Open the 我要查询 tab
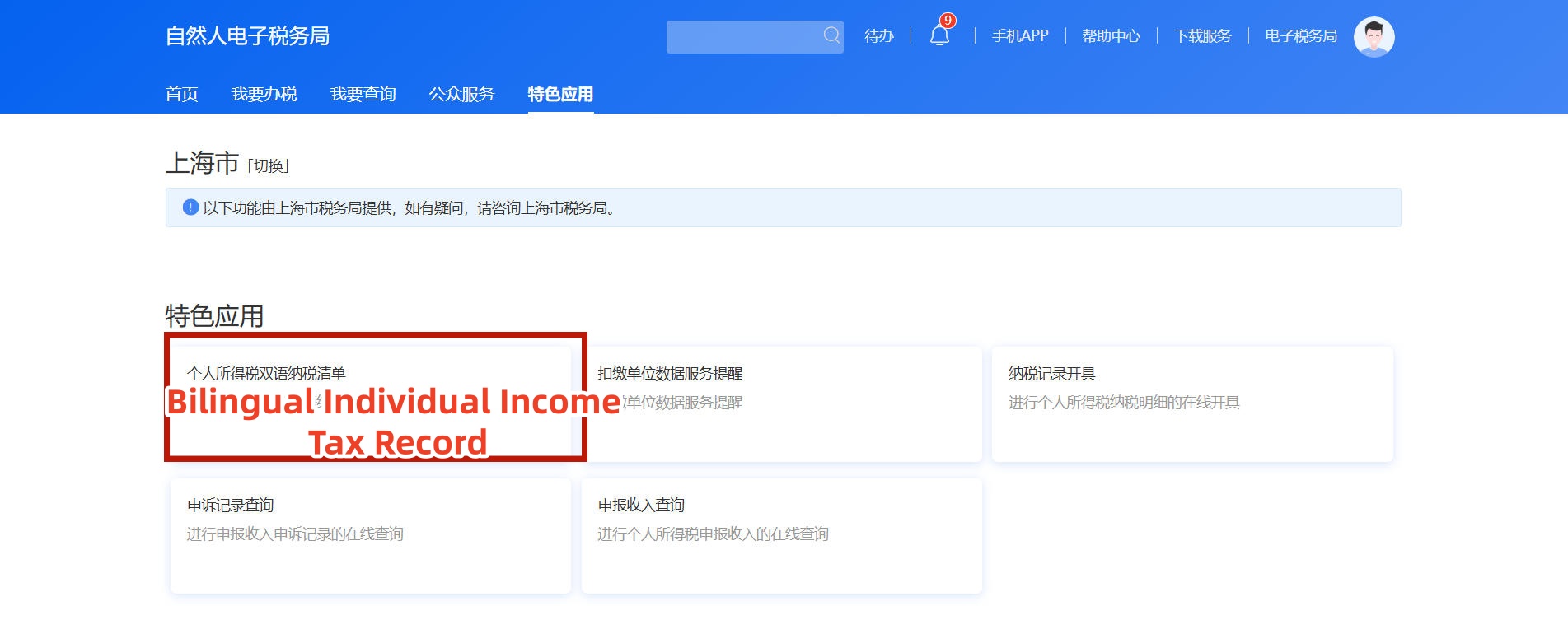The height and width of the screenshot is (634, 1568). tap(363, 94)
